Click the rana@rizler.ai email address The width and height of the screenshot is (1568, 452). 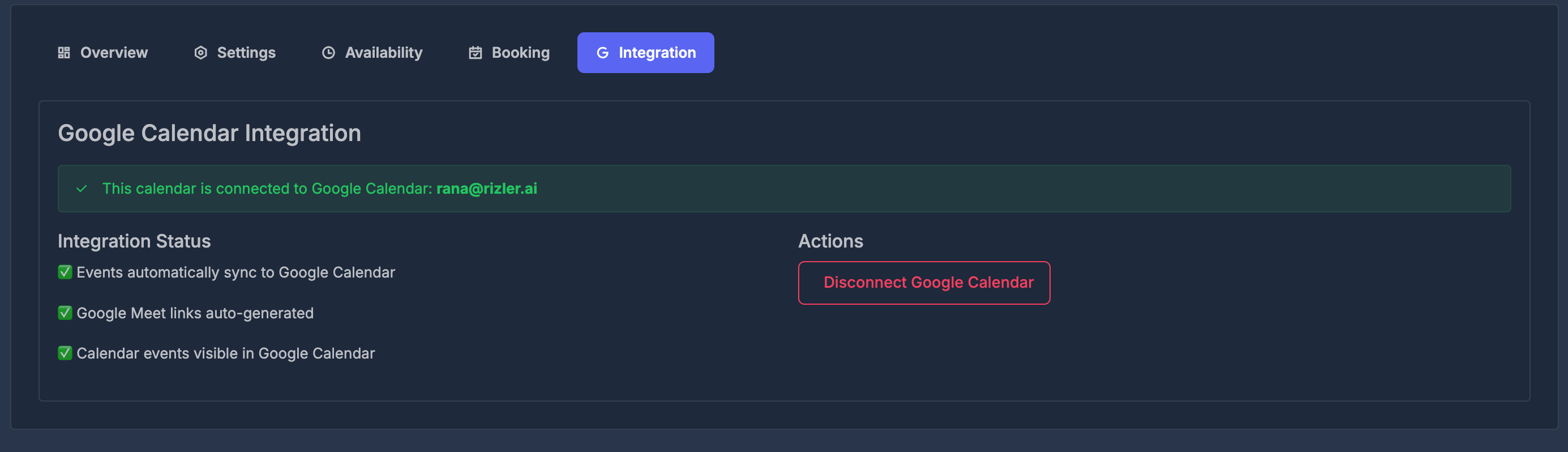(x=486, y=189)
